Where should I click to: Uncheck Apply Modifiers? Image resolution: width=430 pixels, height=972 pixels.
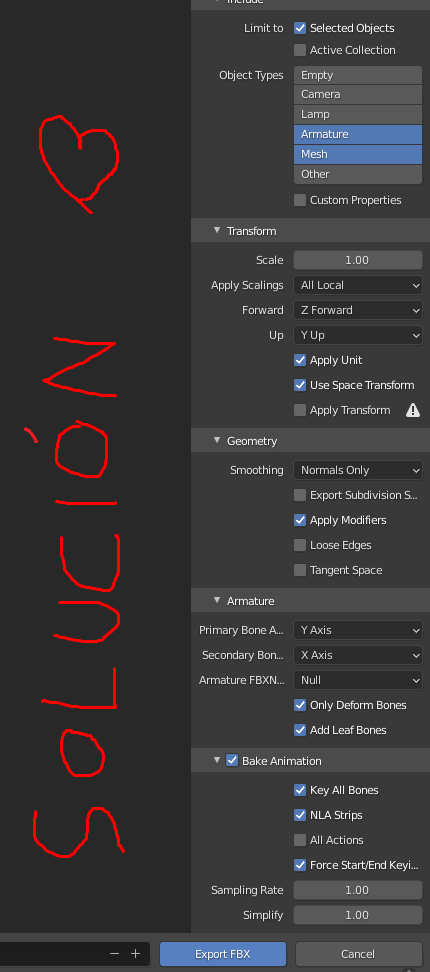[300, 520]
